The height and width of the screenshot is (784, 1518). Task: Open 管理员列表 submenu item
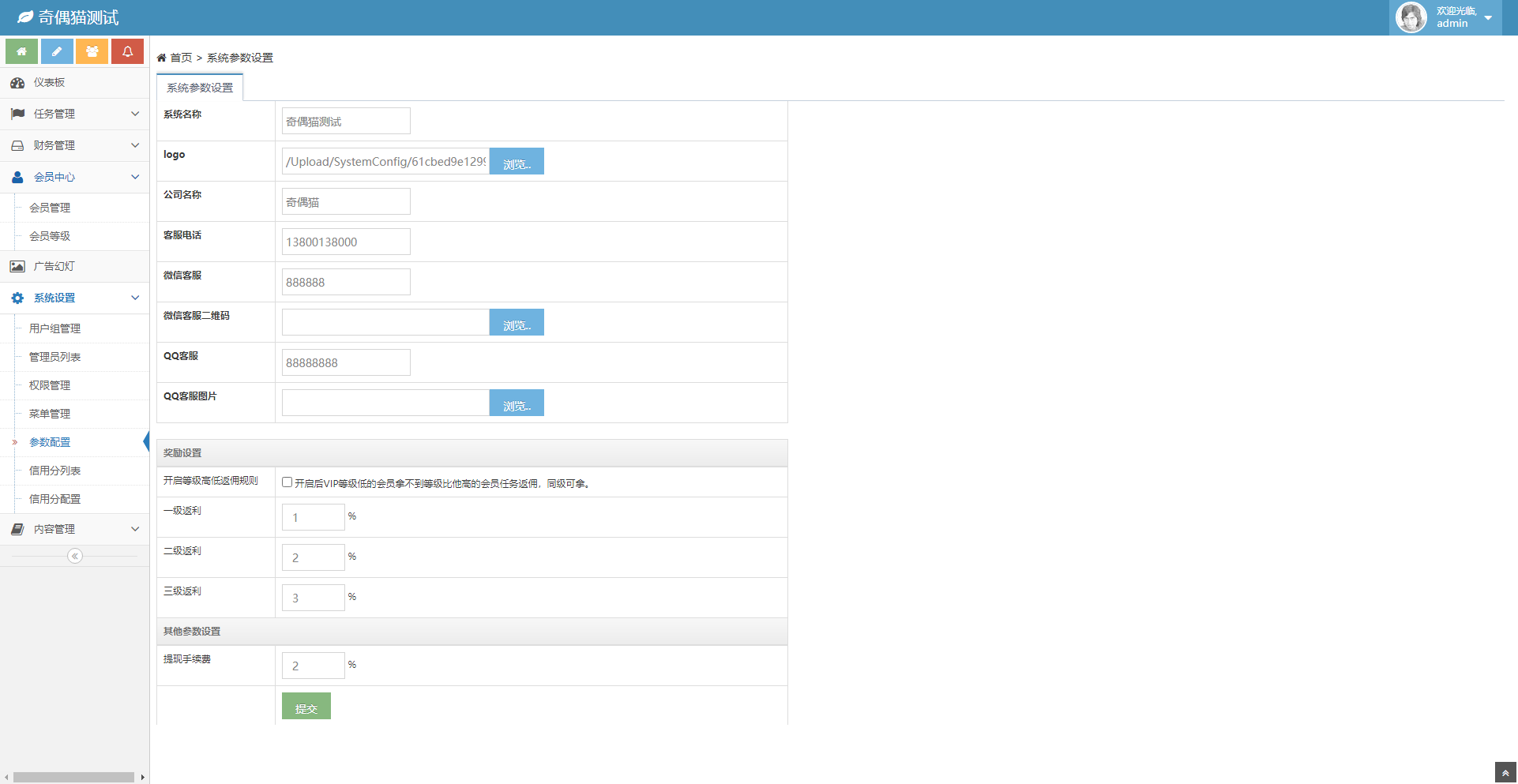[74, 357]
